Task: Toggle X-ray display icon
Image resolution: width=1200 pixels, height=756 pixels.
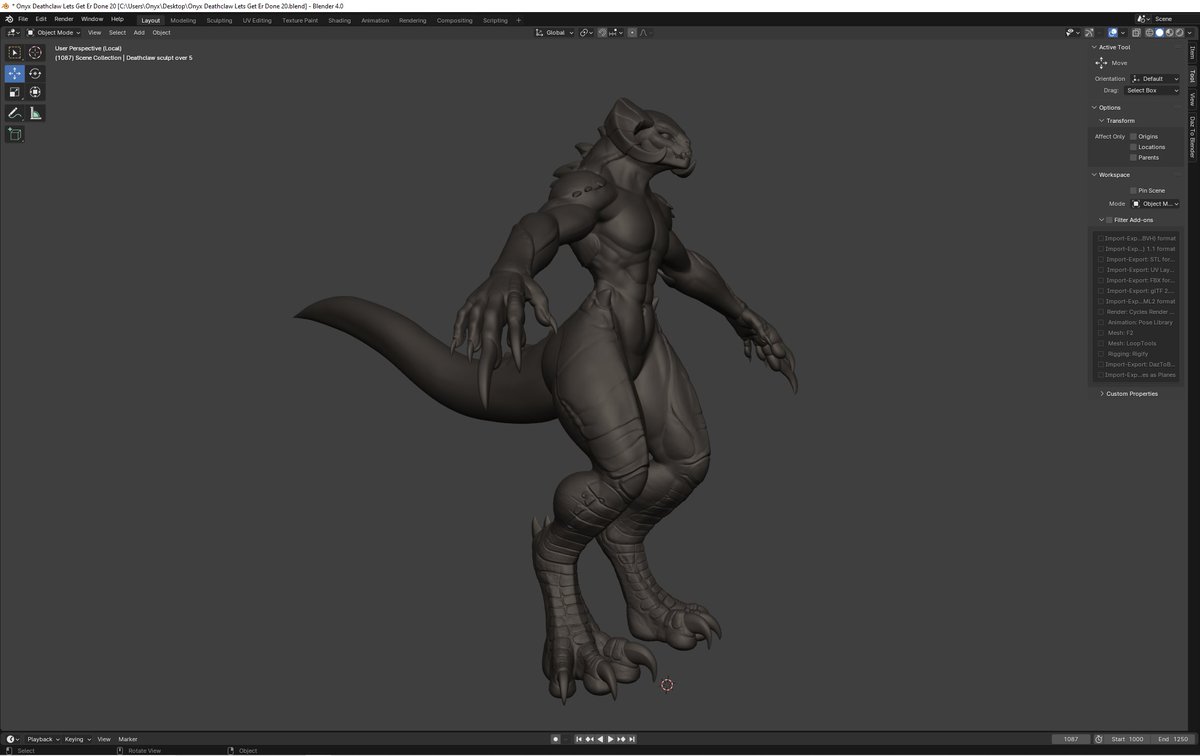Action: pyautogui.click(x=1136, y=32)
